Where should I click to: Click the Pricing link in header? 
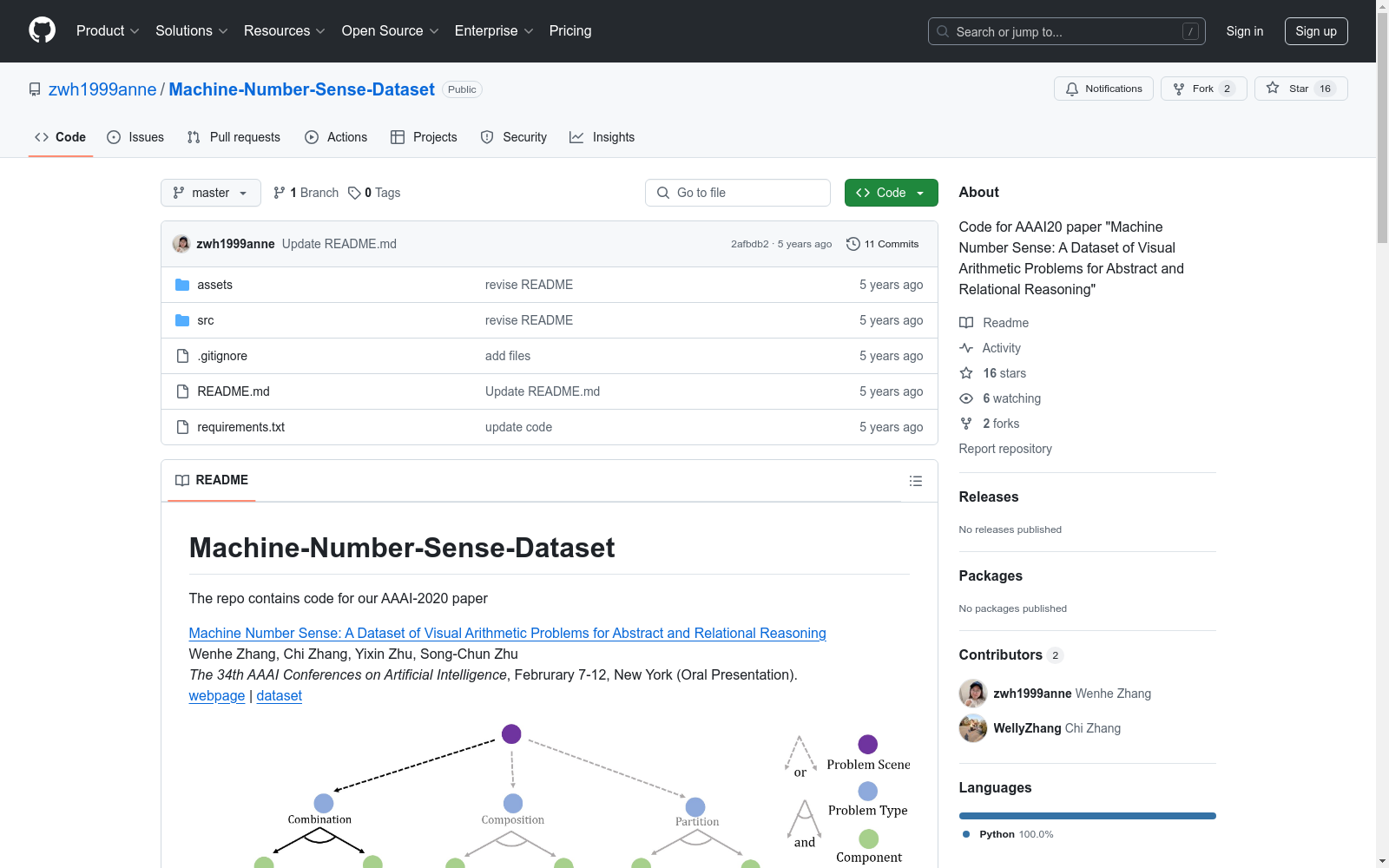[570, 31]
